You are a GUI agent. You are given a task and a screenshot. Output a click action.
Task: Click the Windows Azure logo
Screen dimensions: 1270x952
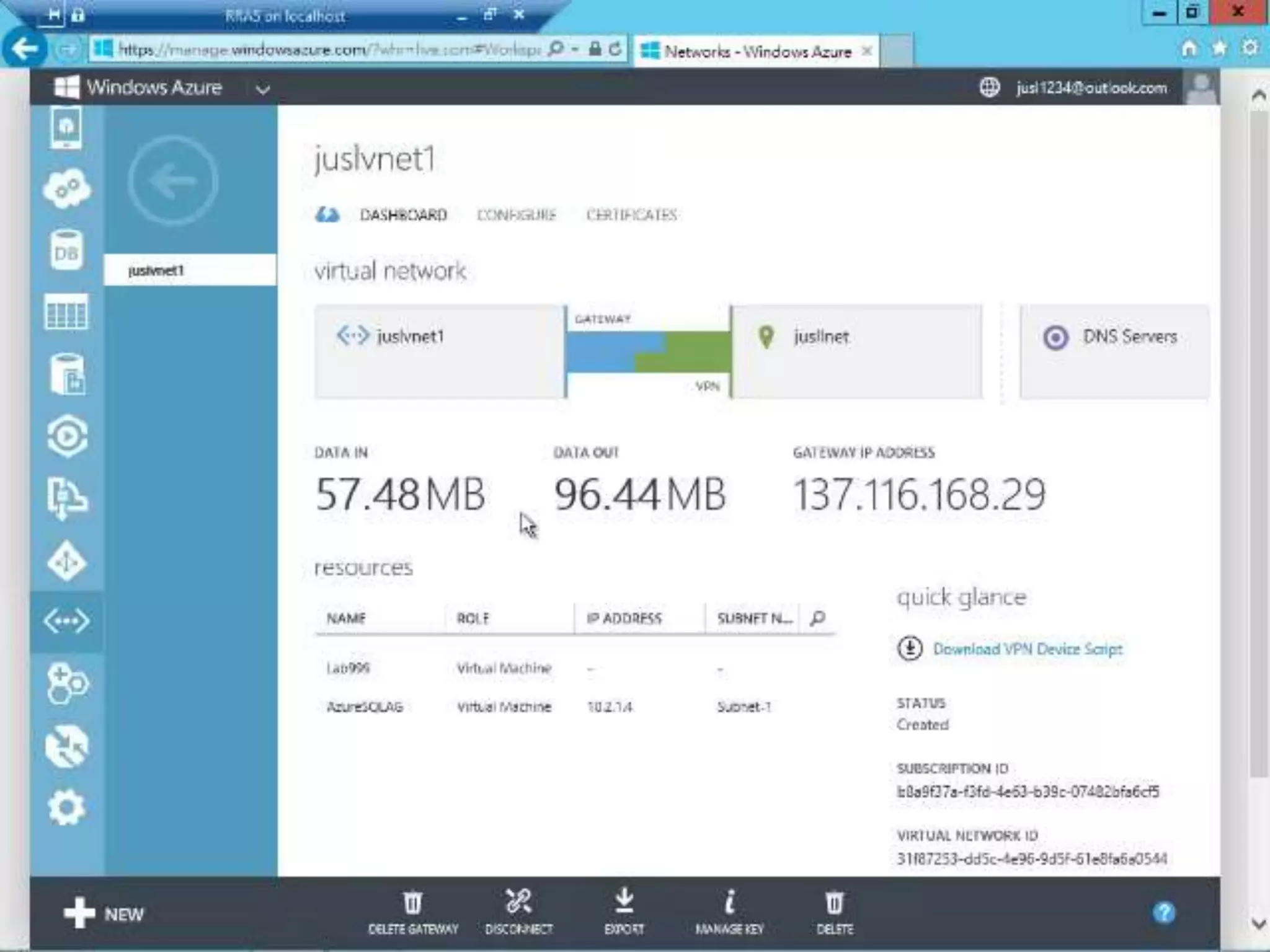point(66,87)
